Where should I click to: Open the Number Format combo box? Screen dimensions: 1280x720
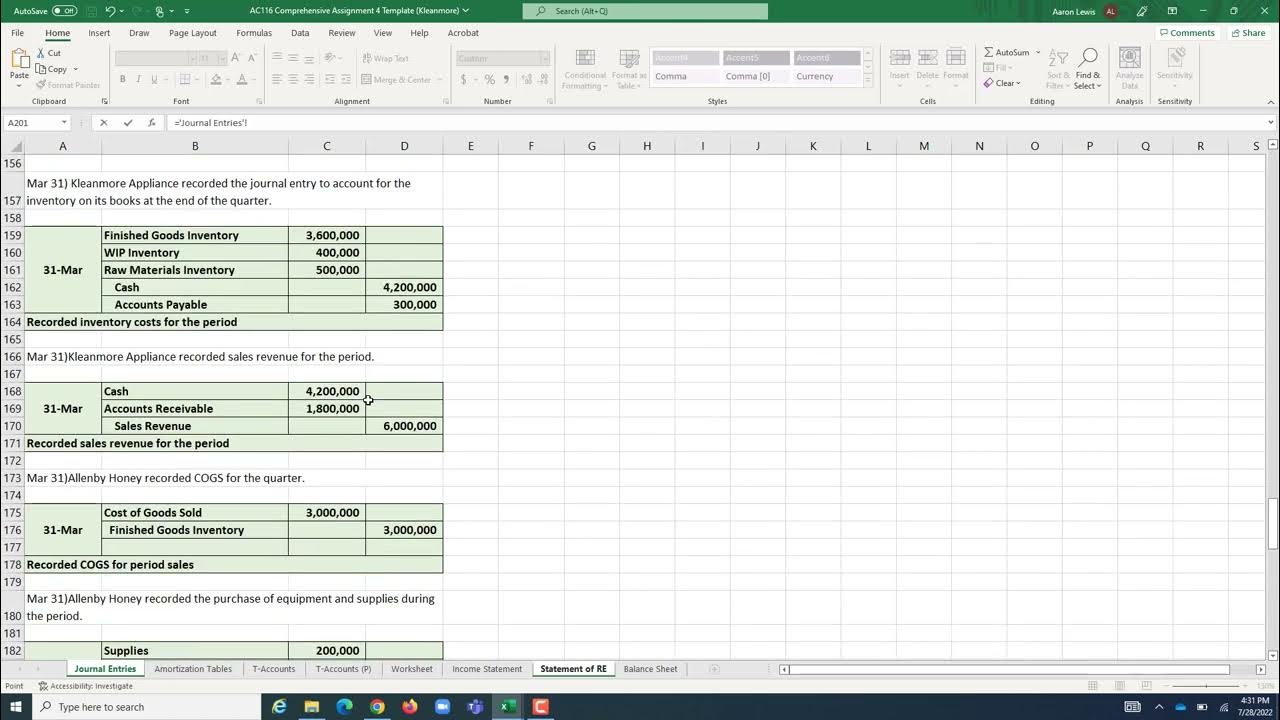(503, 58)
